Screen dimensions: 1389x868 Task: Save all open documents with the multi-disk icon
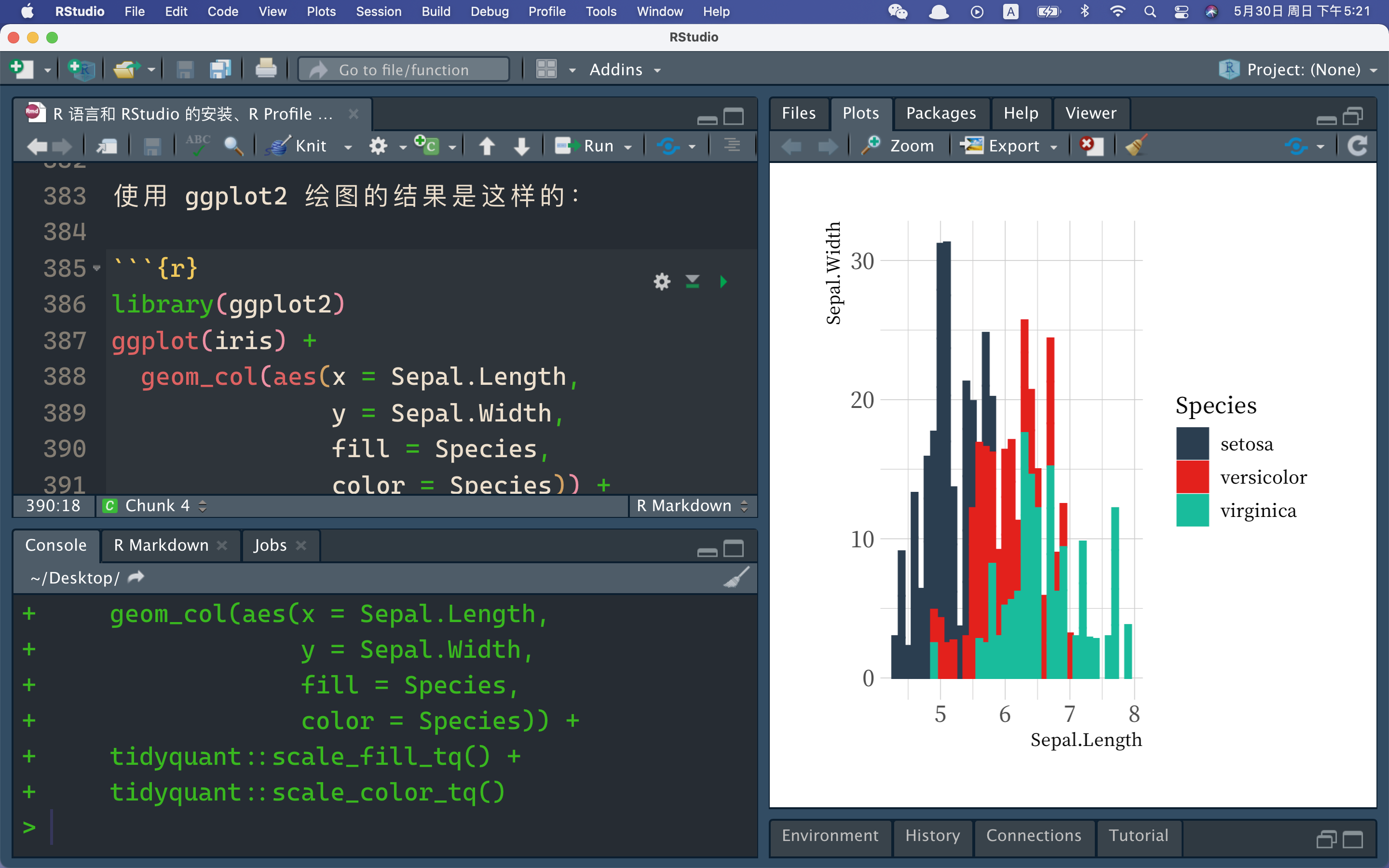tap(220, 69)
